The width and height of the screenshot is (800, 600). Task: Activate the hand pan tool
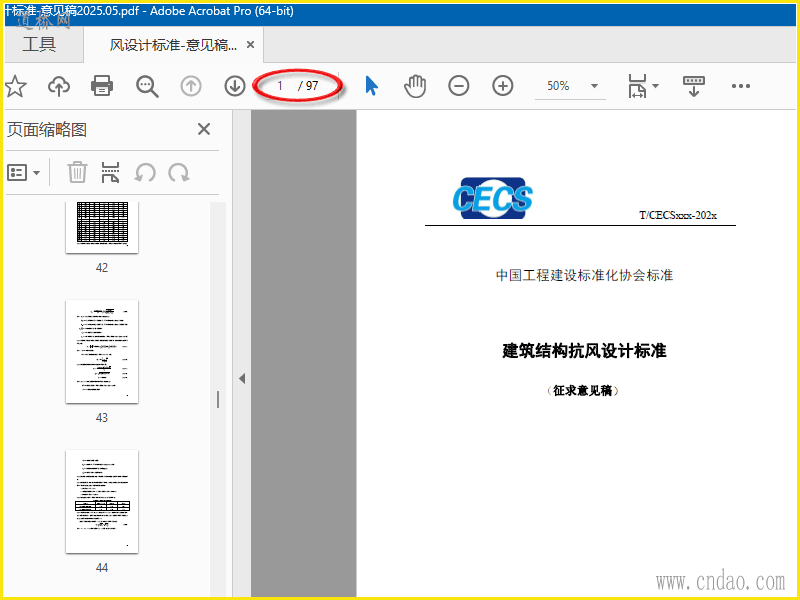[415, 86]
